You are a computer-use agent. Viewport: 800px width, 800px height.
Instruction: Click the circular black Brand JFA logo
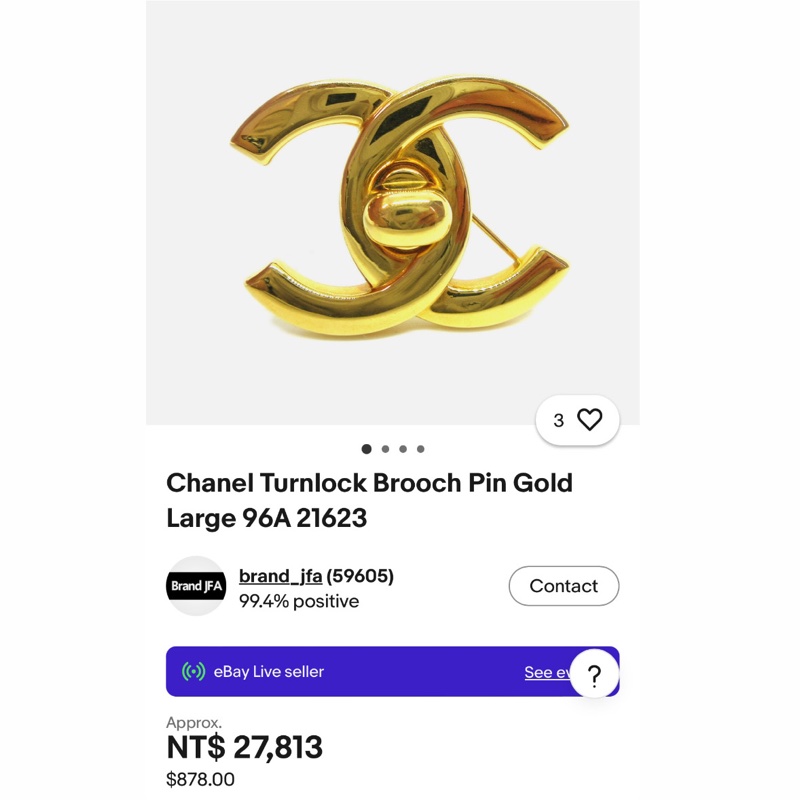pos(196,586)
